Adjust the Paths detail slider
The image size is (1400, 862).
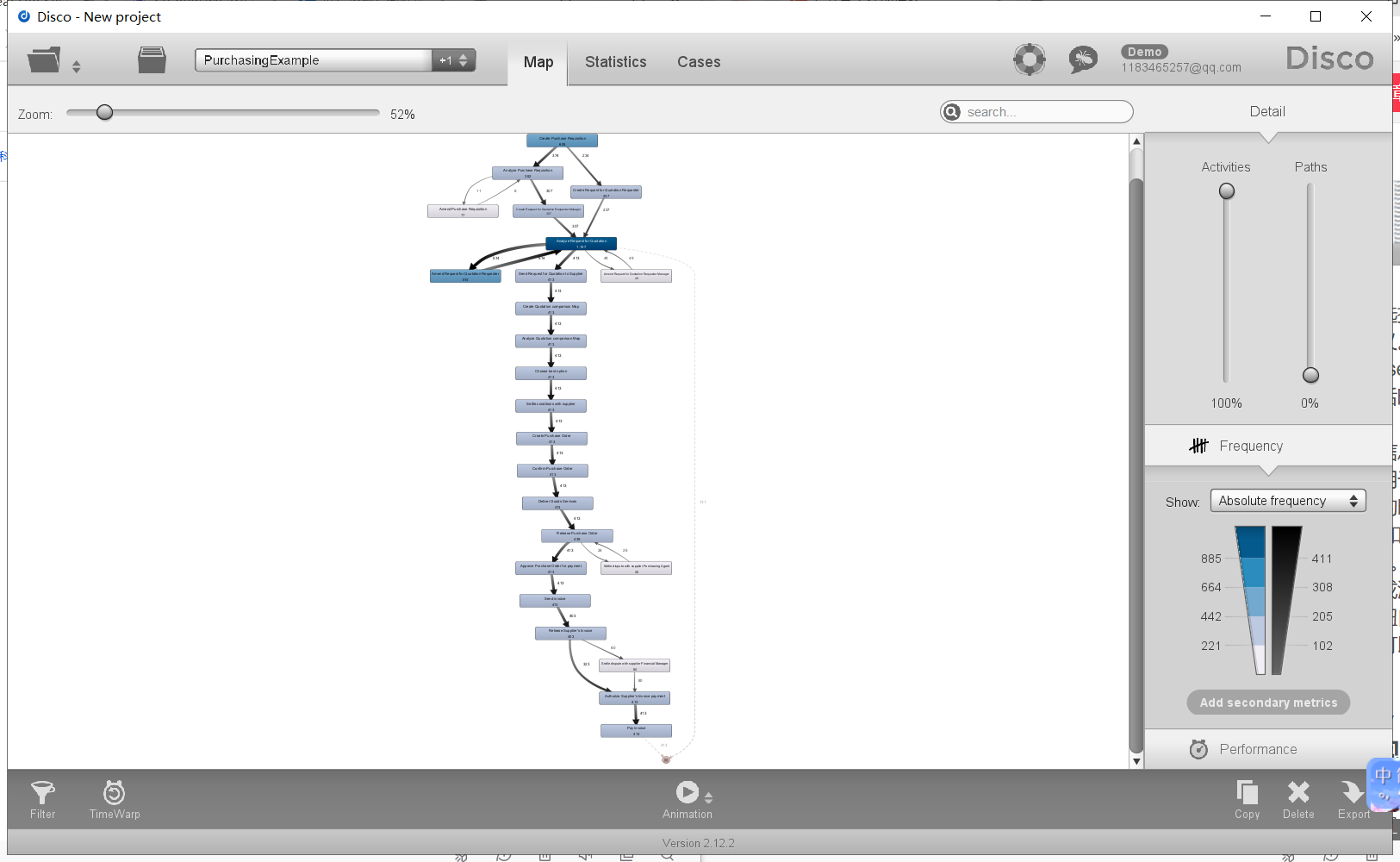point(1310,375)
